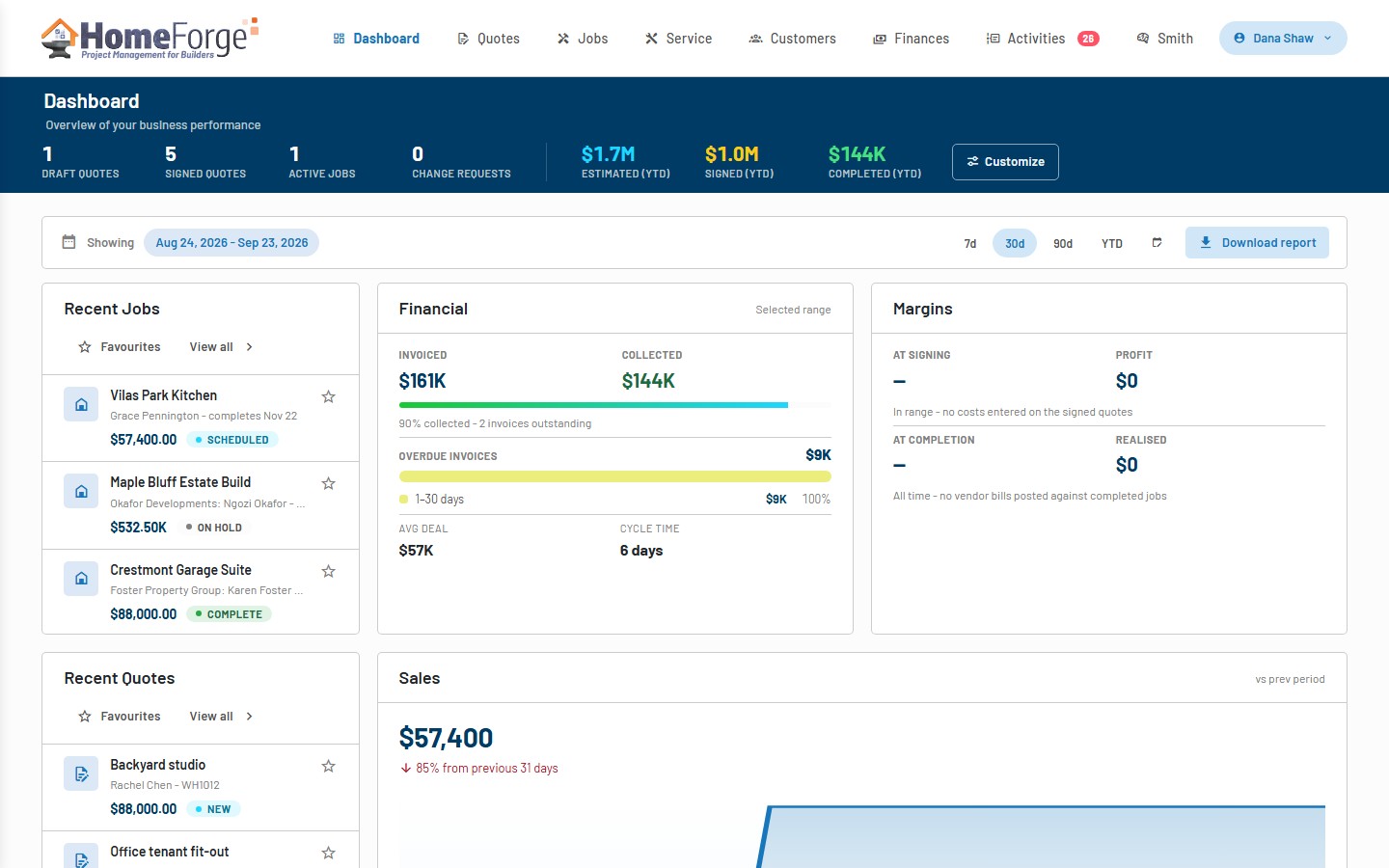Open the Aug 24 - Sep 23 date range picker
1389x868 pixels.
[x=231, y=243]
